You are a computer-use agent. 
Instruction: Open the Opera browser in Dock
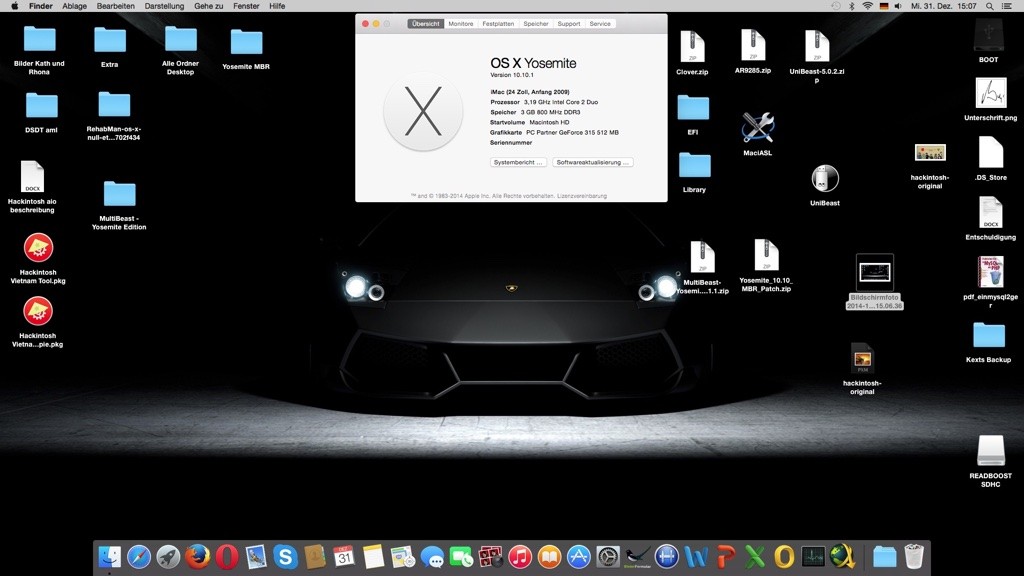click(227, 557)
